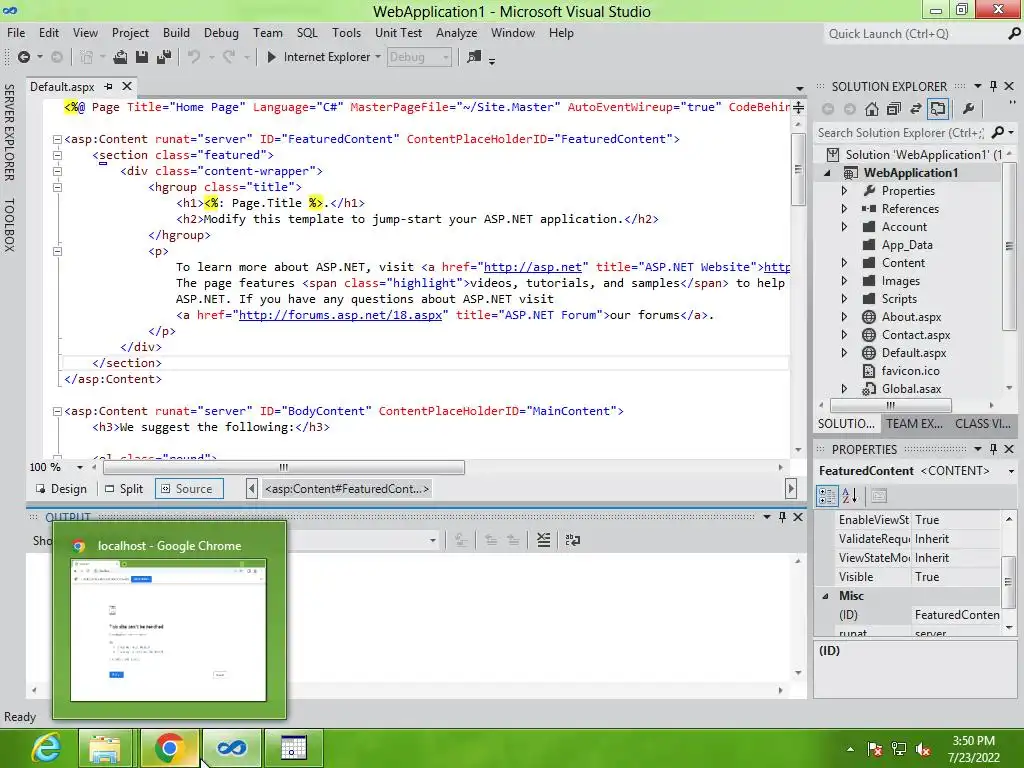
Task: Expand the Properties node in Solution Explorer
Action: click(x=844, y=191)
